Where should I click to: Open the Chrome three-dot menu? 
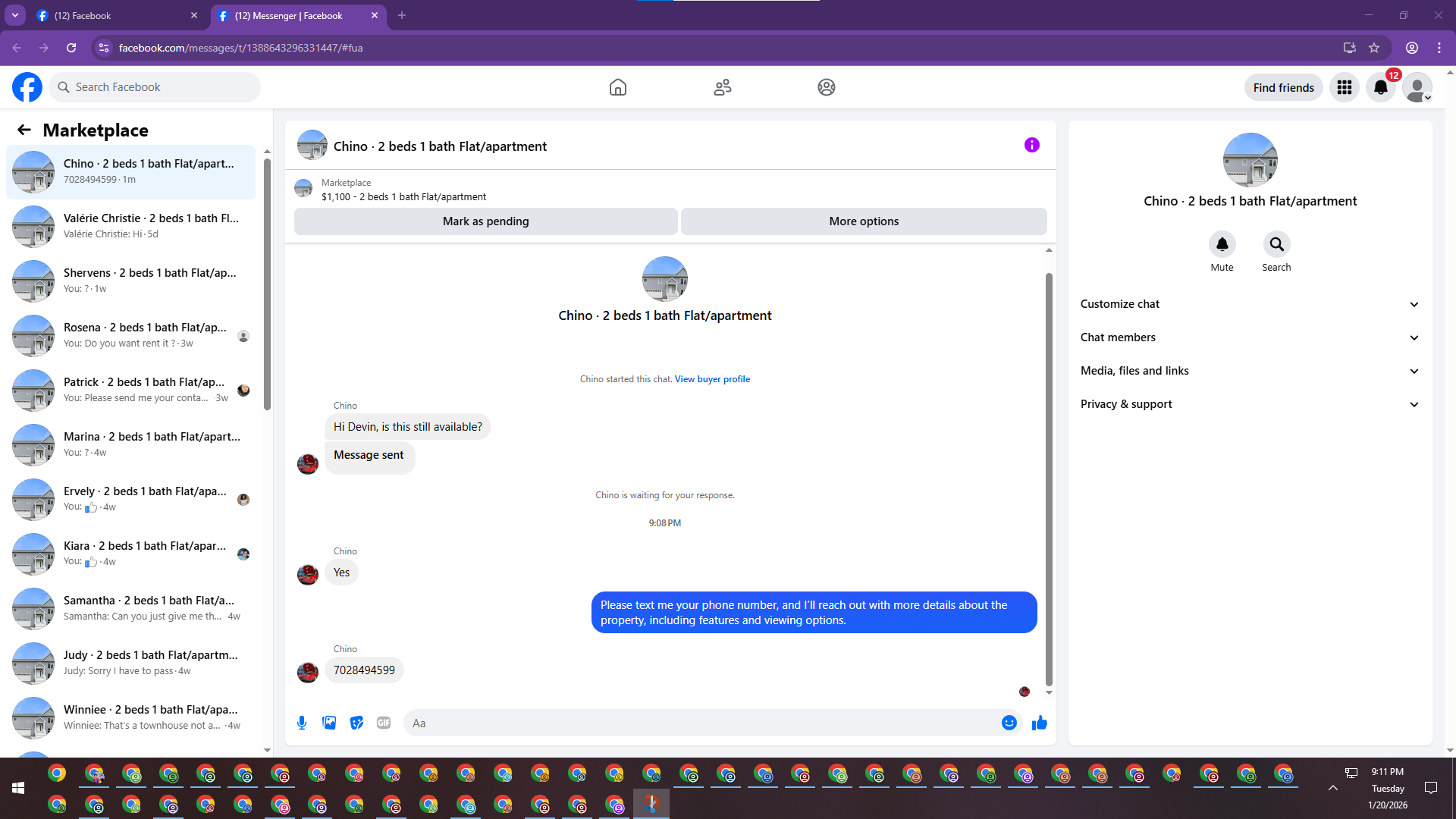(x=1439, y=48)
